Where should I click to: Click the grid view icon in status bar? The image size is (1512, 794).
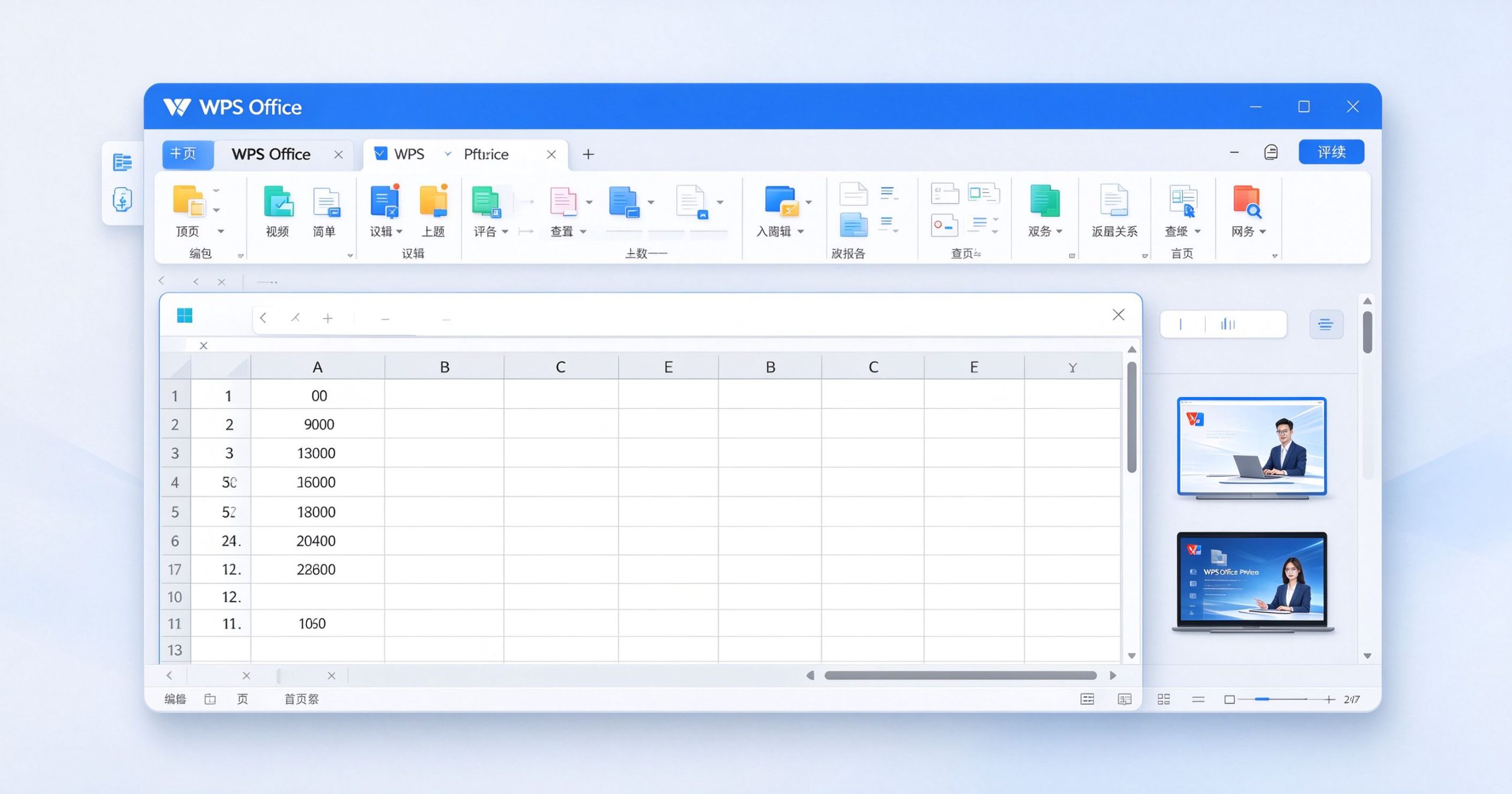1164,699
